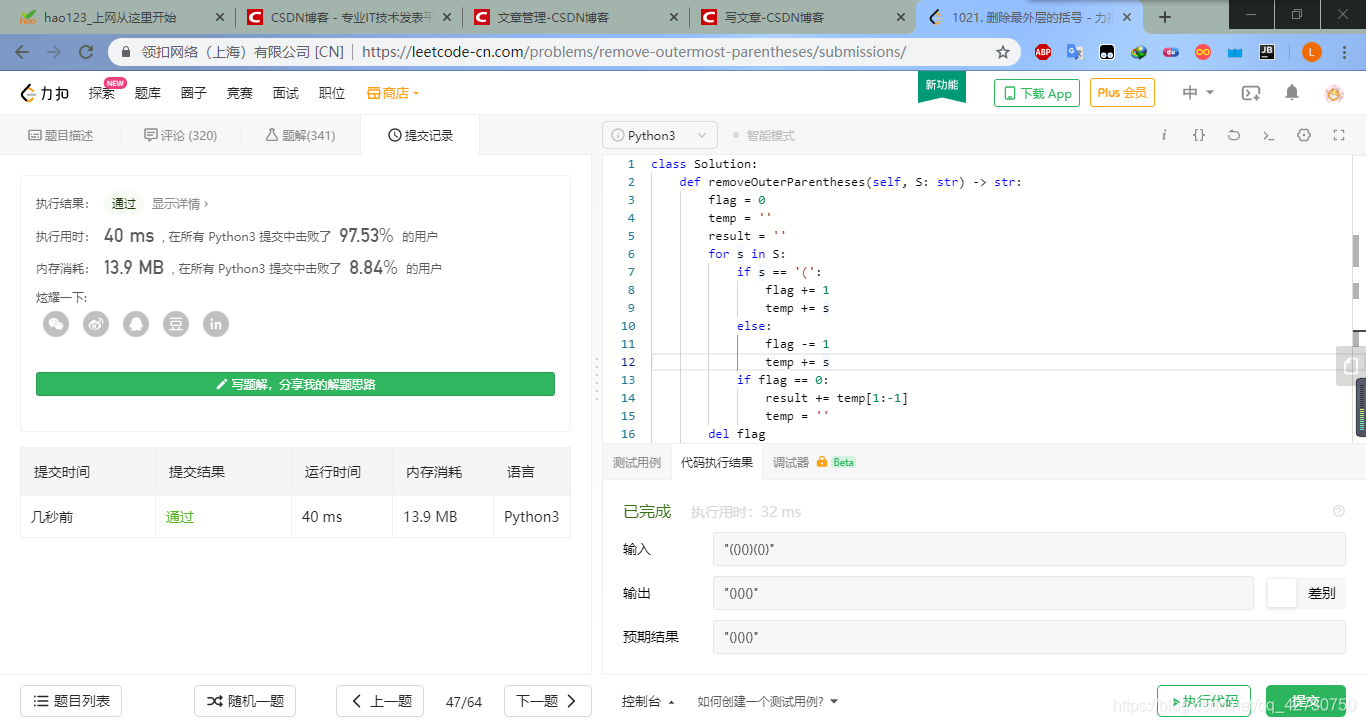
Task: Switch to 题解(341) tab
Action: point(300,135)
